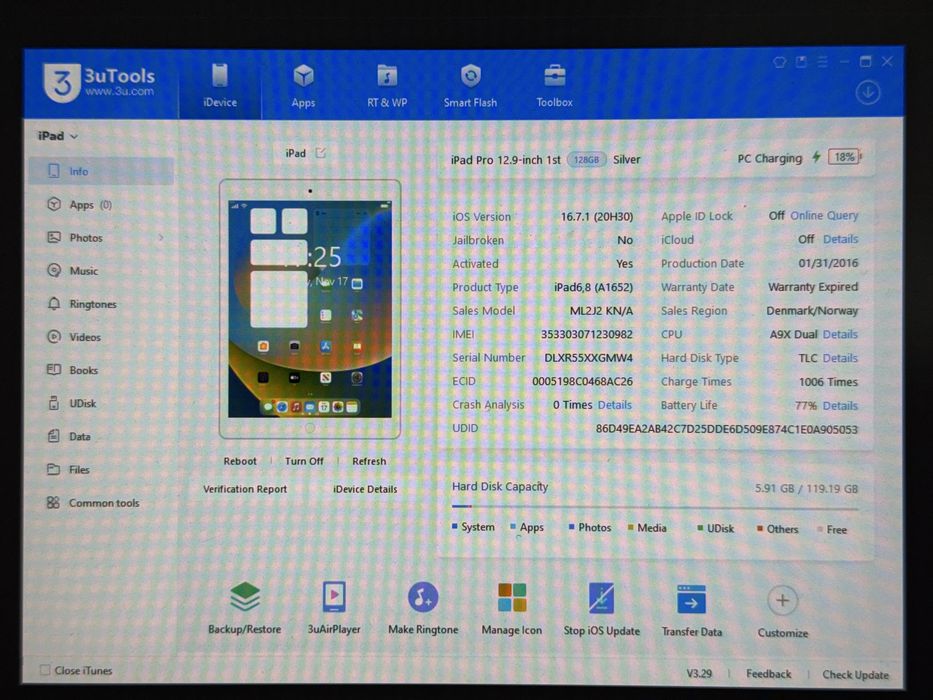The image size is (933, 700).
Task: Click the UDID value text
Action: point(727,429)
